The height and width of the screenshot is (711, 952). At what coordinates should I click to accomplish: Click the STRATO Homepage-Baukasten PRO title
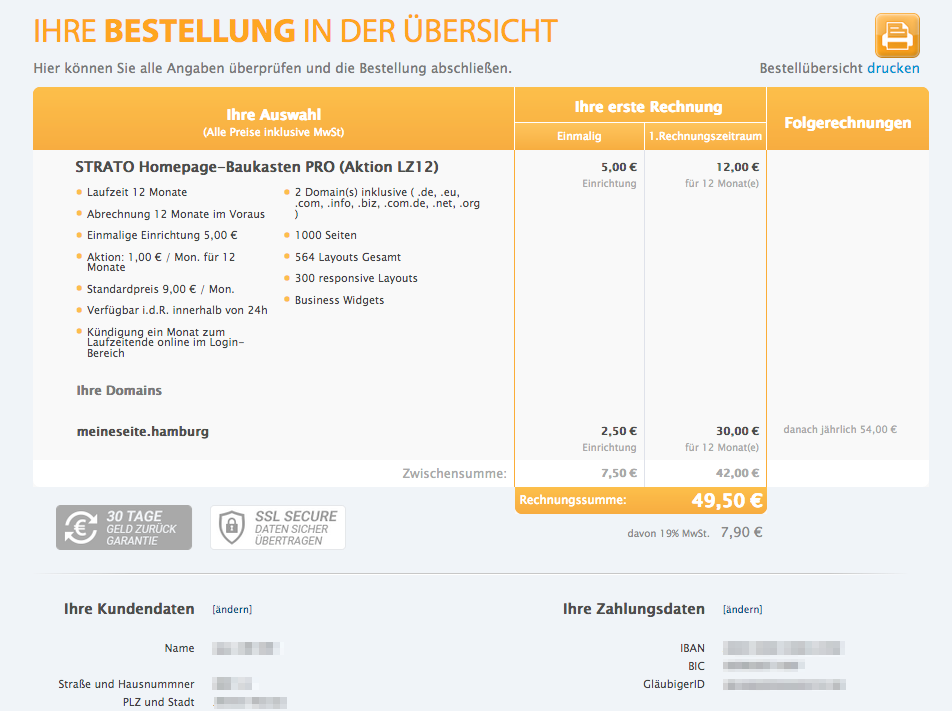coord(256,167)
